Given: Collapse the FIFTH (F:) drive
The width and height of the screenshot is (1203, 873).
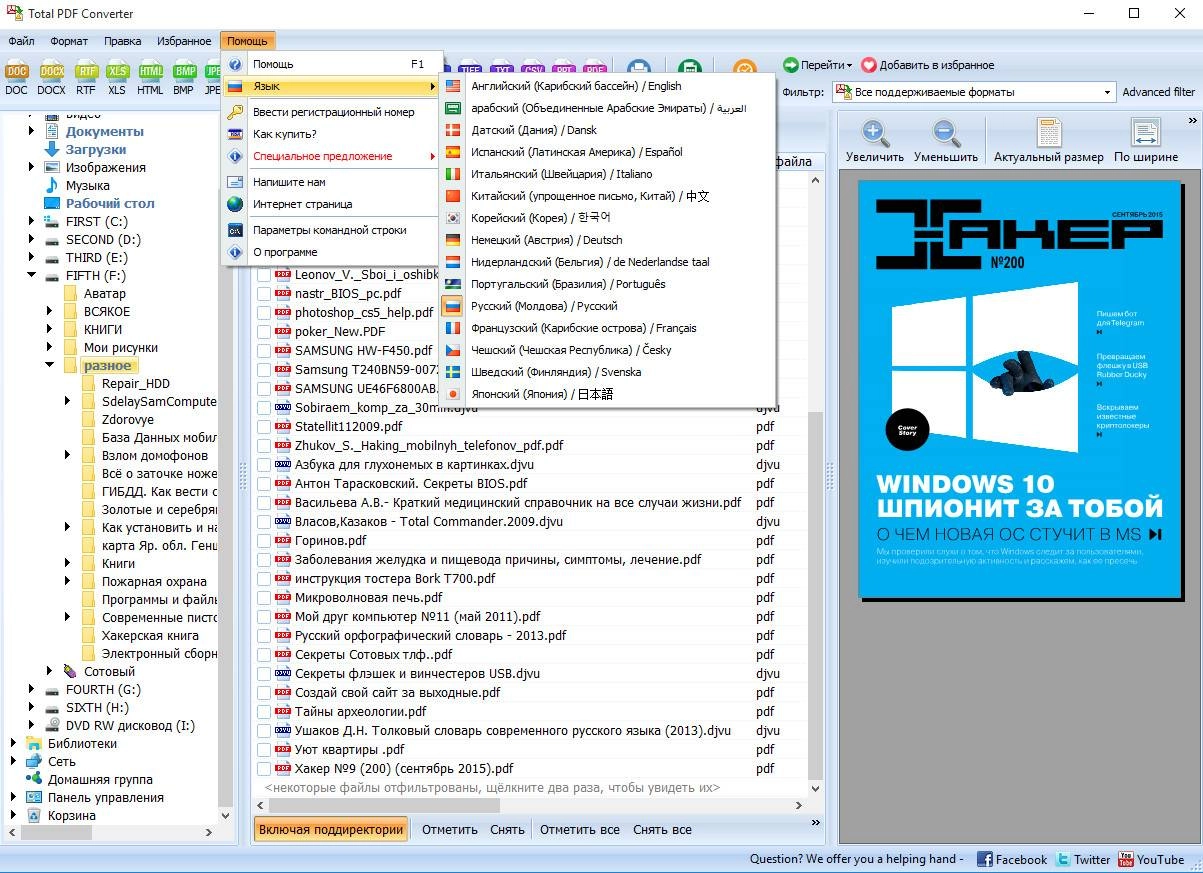Looking at the screenshot, I should (31, 275).
